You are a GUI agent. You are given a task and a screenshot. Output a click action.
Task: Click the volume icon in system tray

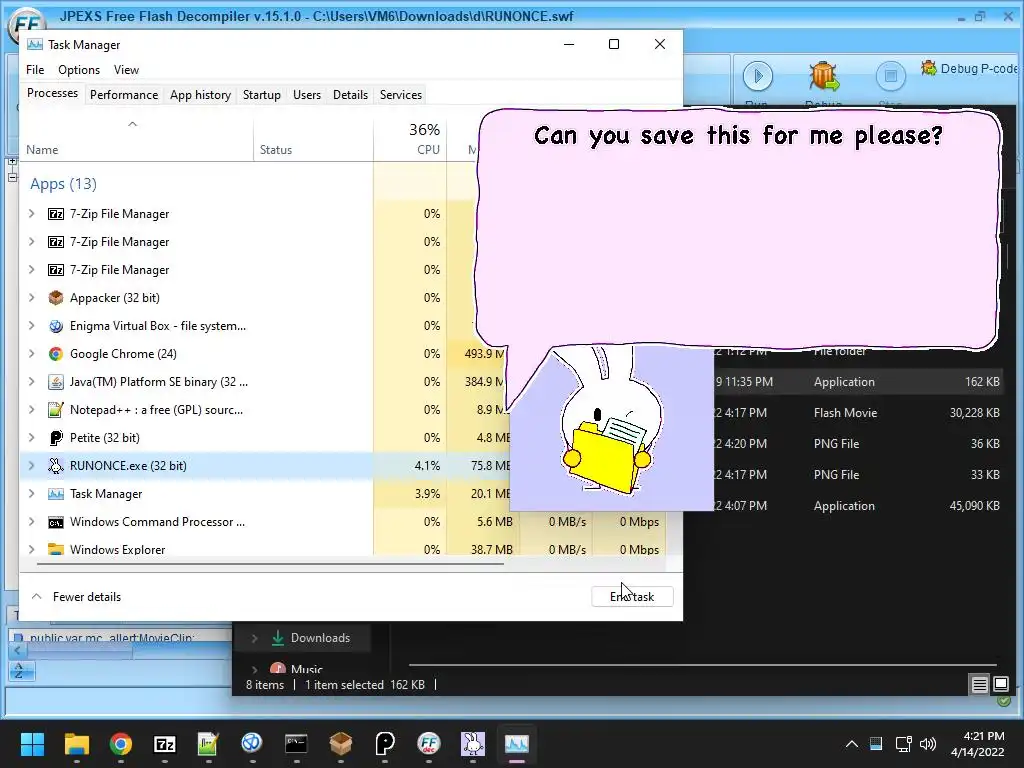[927, 744]
